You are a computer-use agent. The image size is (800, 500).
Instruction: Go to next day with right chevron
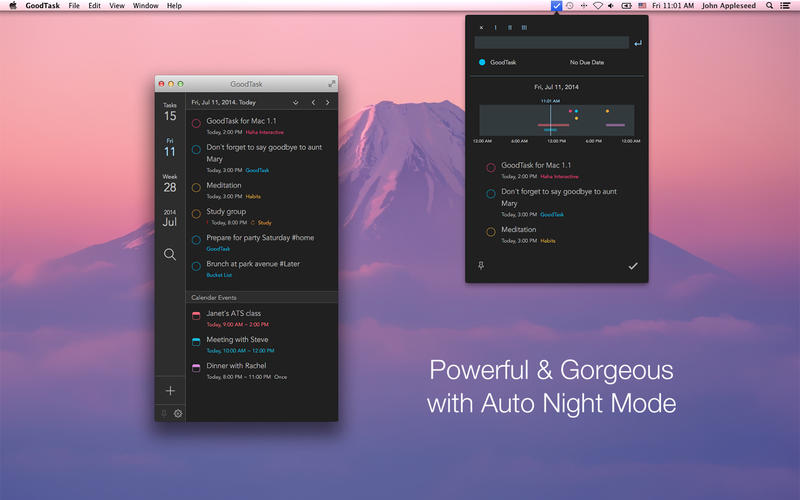(328, 103)
